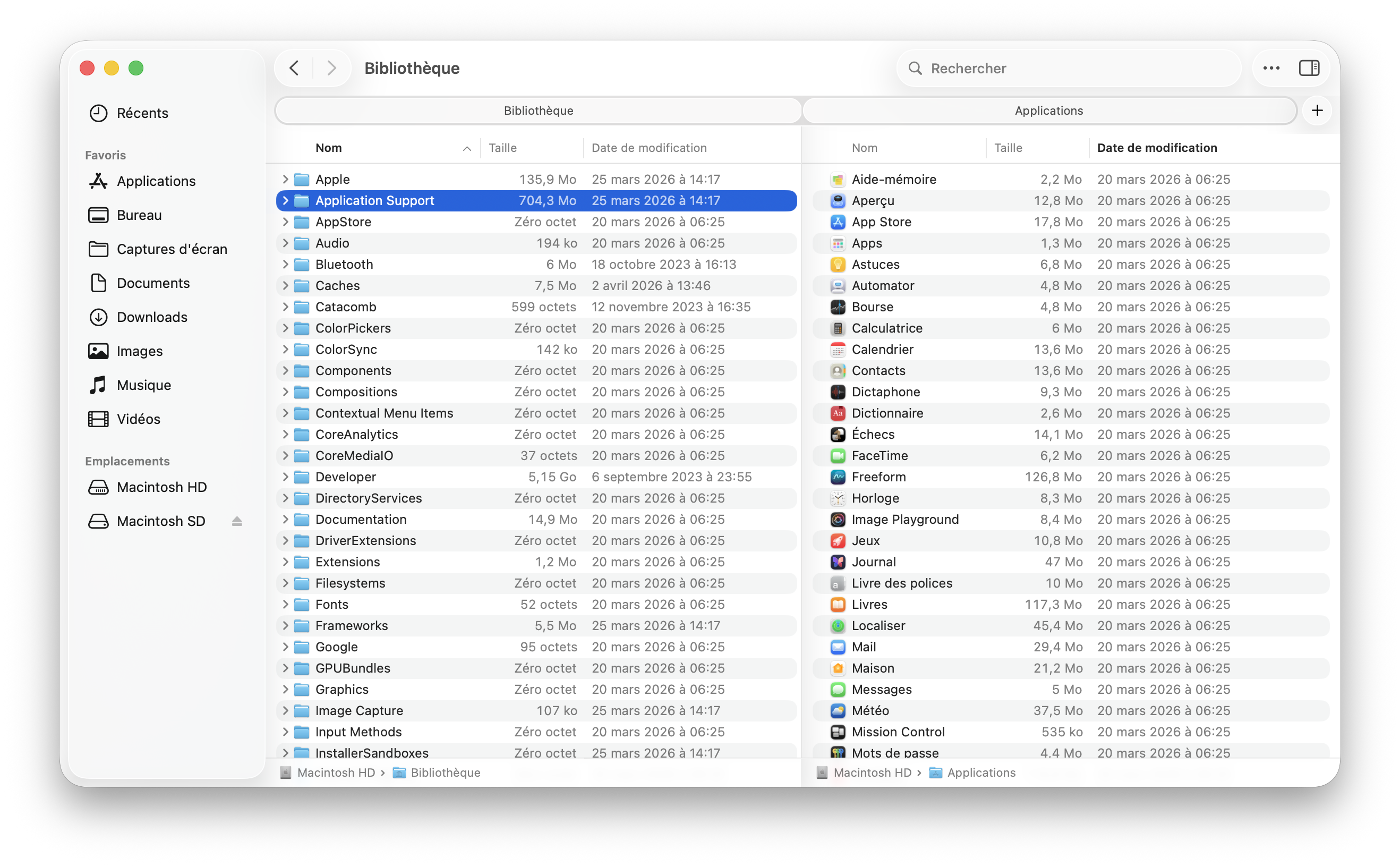
Task: Expand the Developer folder disclosure arrow
Action: tap(285, 477)
